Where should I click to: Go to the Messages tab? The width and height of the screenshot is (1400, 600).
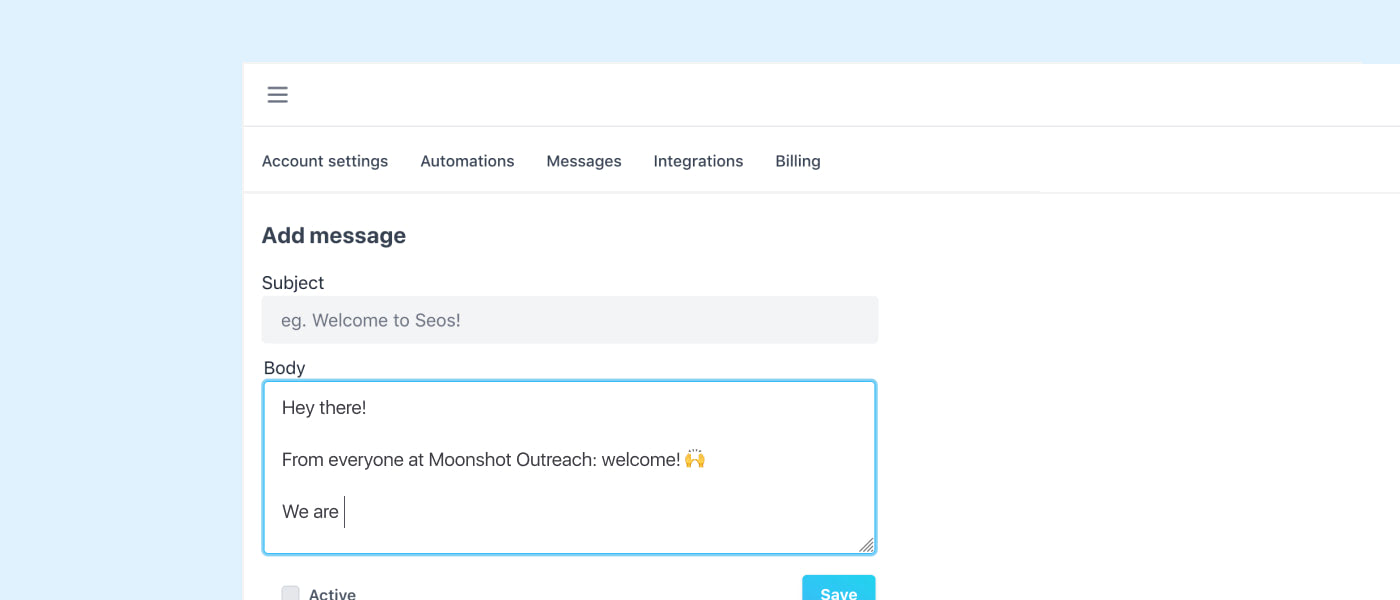click(584, 161)
